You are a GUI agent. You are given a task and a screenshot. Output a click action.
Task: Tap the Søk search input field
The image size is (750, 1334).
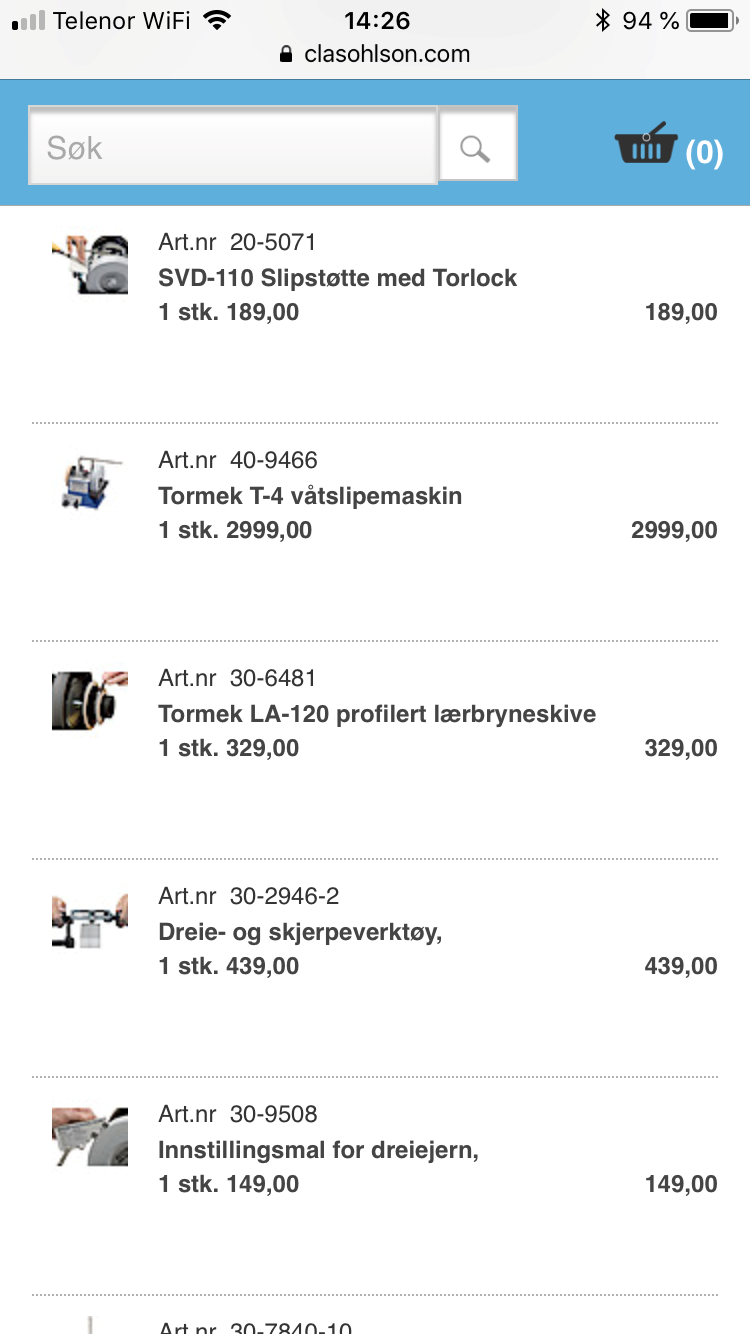click(x=233, y=148)
